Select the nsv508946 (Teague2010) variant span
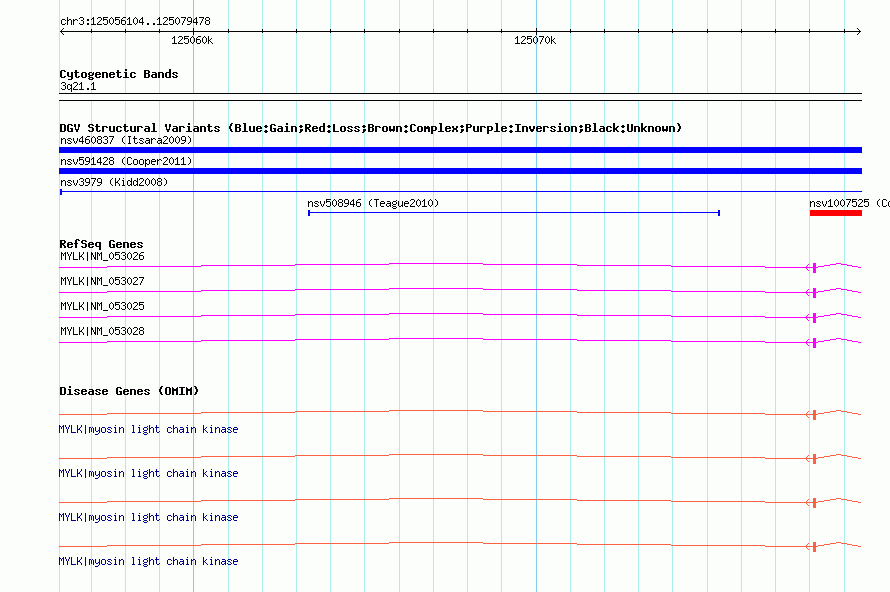 click(x=514, y=213)
